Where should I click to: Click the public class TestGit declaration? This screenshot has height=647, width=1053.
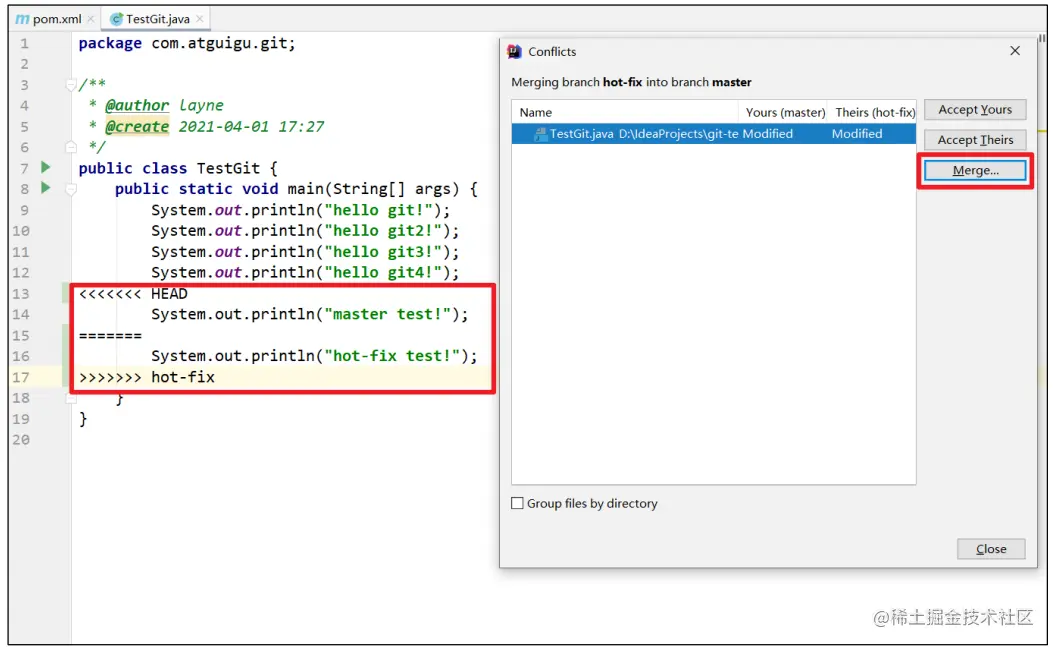(x=178, y=168)
